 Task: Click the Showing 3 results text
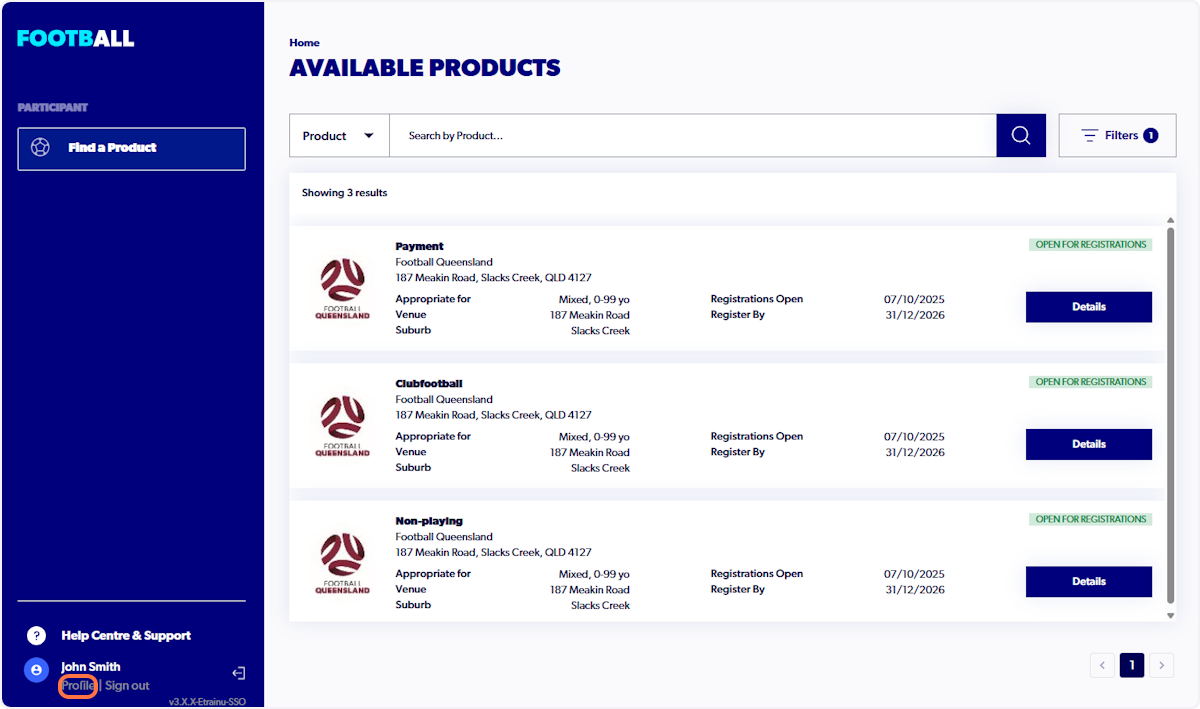pyautogui.click(x=345, y=192)
